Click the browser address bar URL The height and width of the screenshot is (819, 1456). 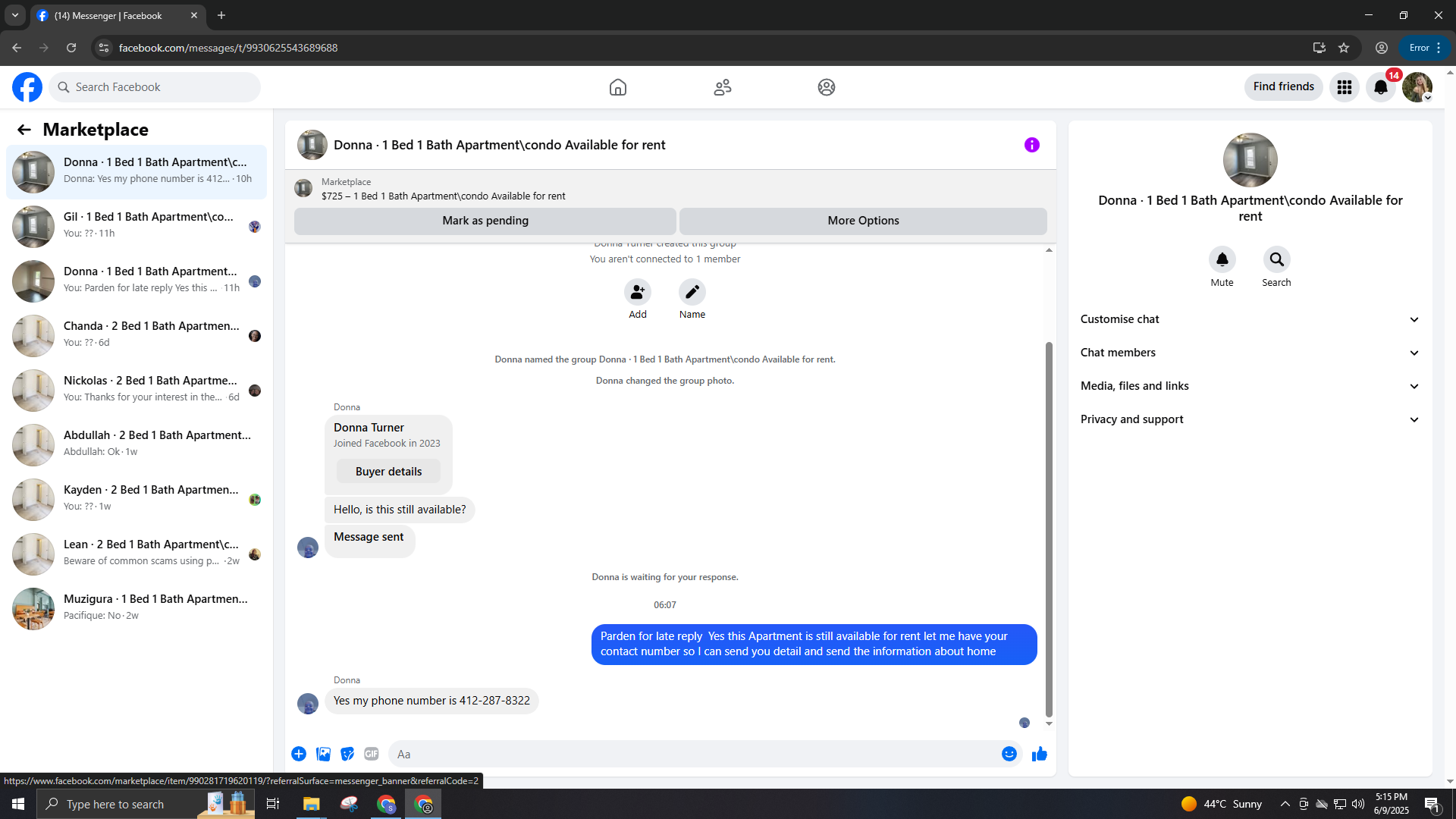click(x=227, y=48)
